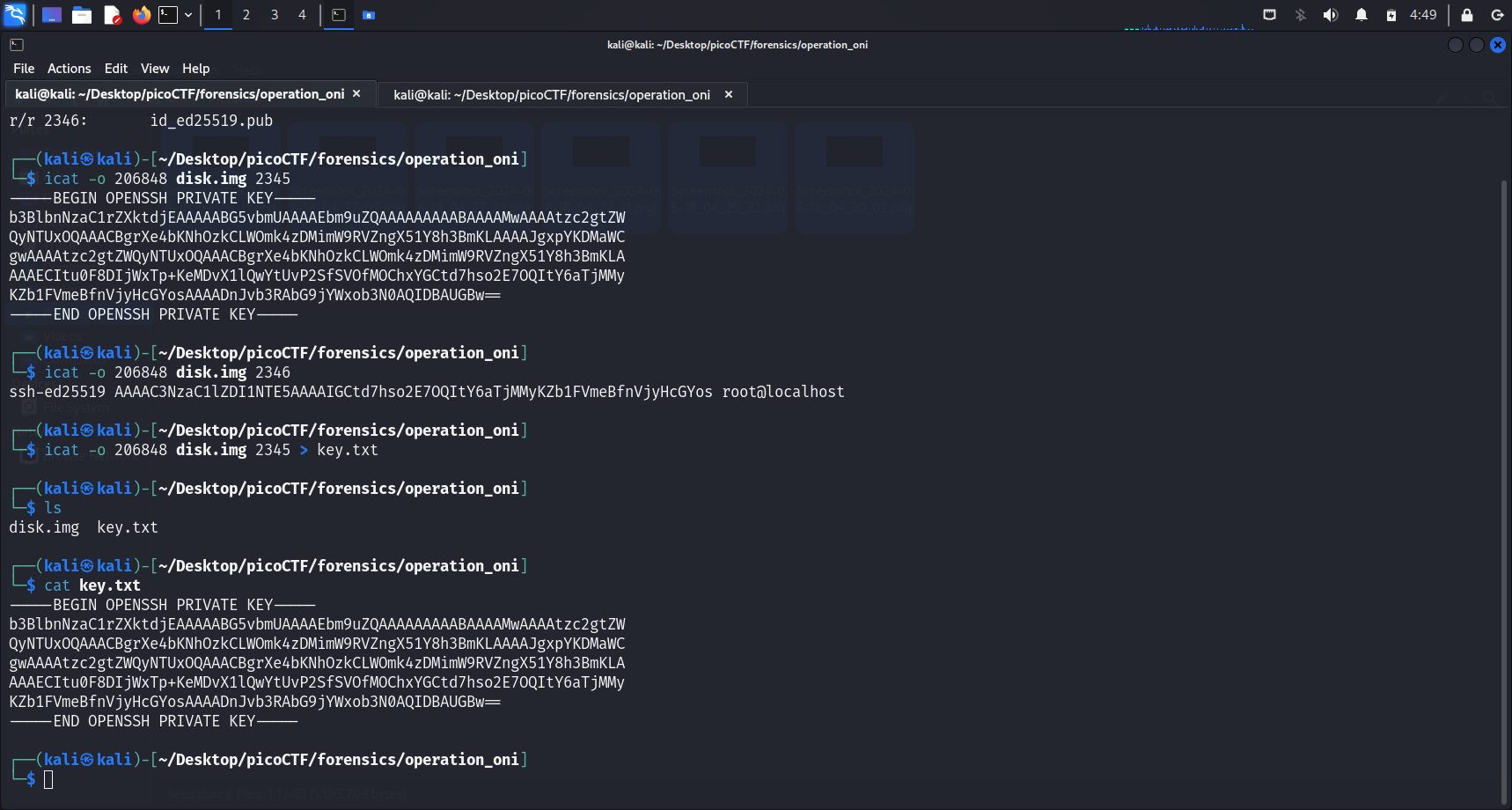Launch the file manager from the panel
Screen dimensions: 1512x810
coord(82,15)
